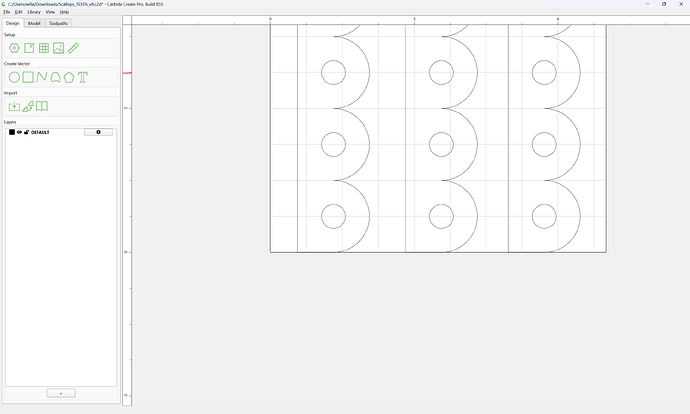
Task: Click the DEFAULT layer black color swatch
Action: point(12,132)
